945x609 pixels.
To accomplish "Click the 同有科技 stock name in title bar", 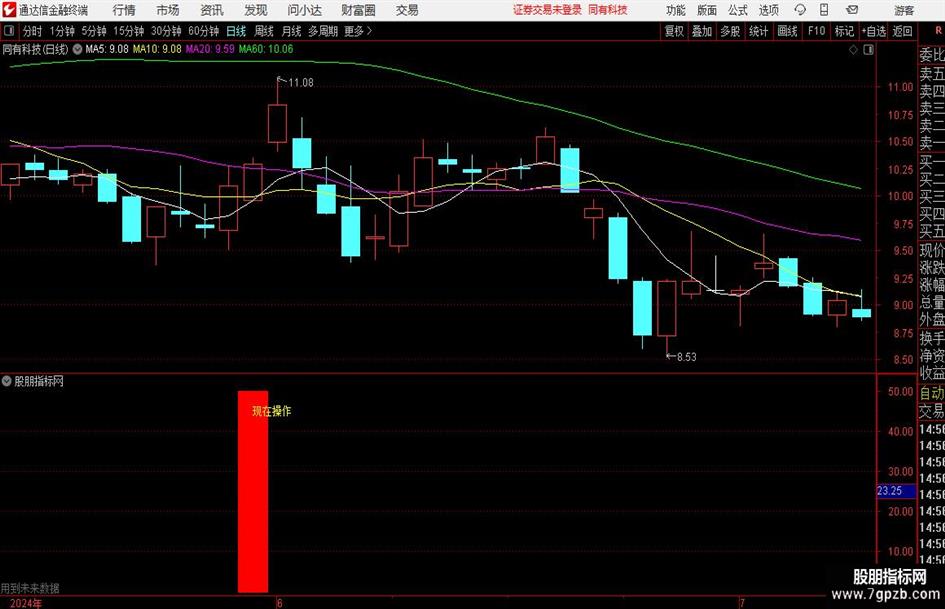I will (x=608, y=10).
